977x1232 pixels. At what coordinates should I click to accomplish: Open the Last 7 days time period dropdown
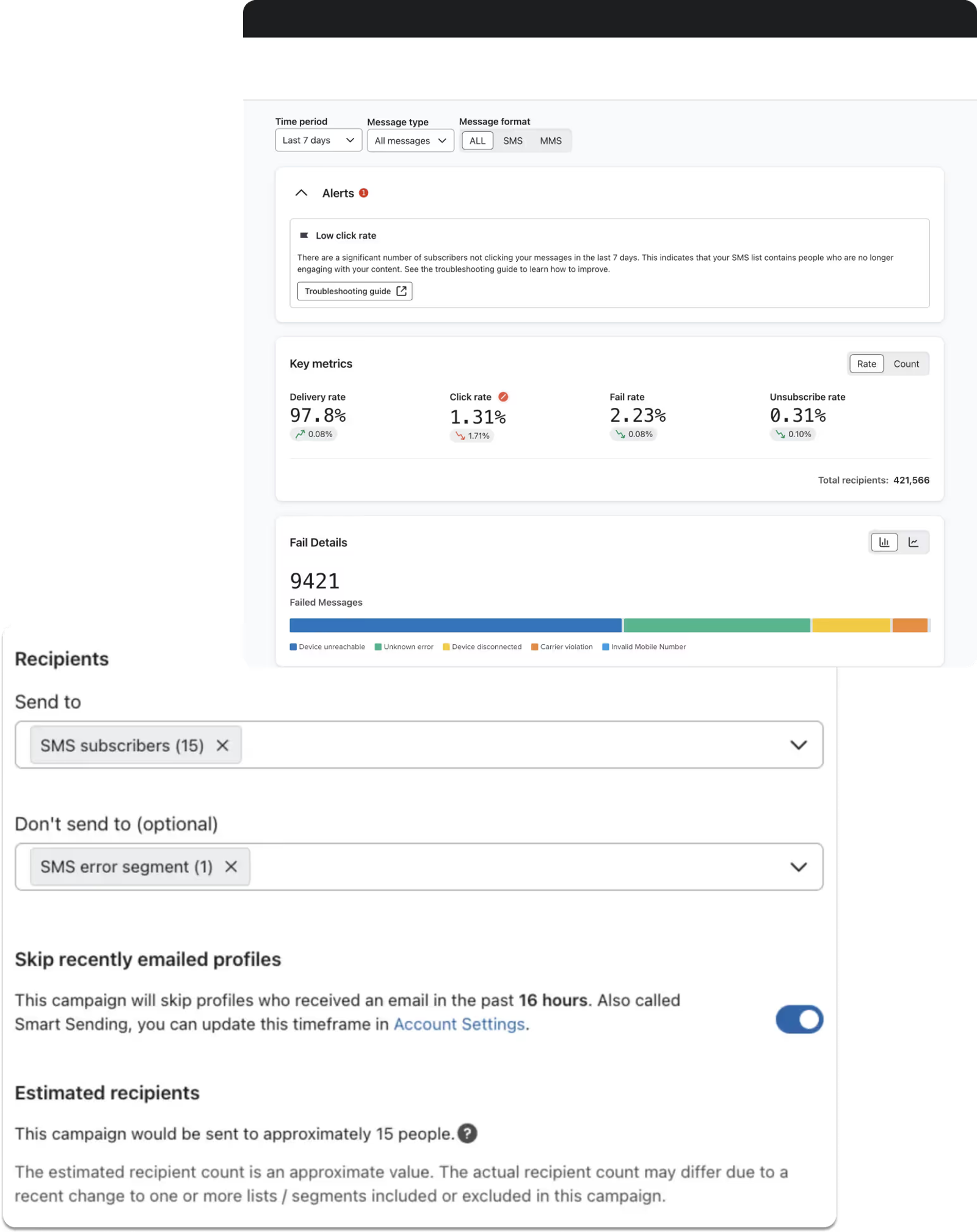[318, 140]
